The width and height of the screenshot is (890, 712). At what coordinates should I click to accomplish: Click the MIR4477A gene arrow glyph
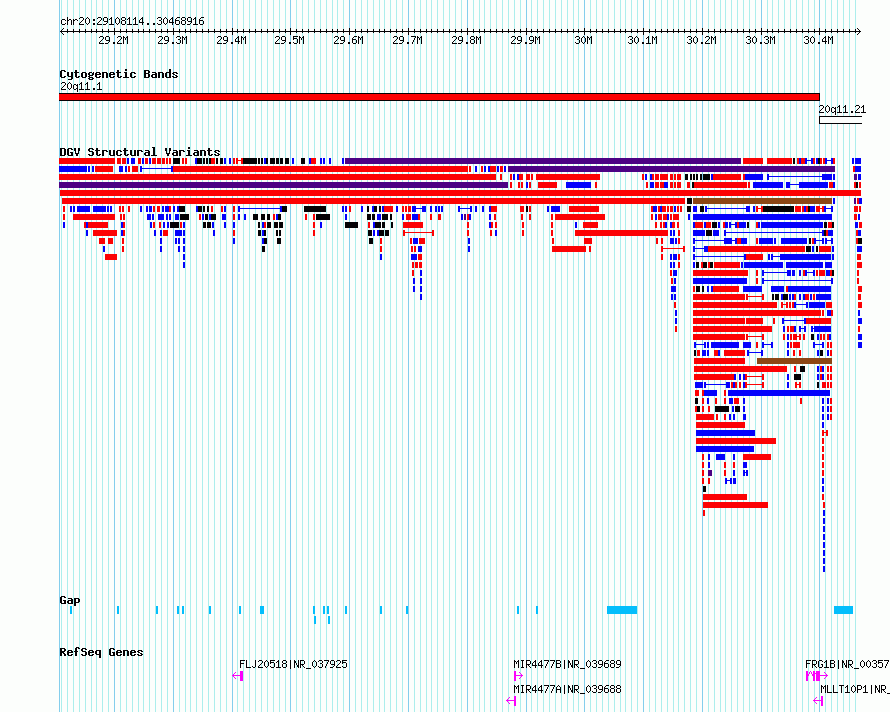[x=511, y=701]
